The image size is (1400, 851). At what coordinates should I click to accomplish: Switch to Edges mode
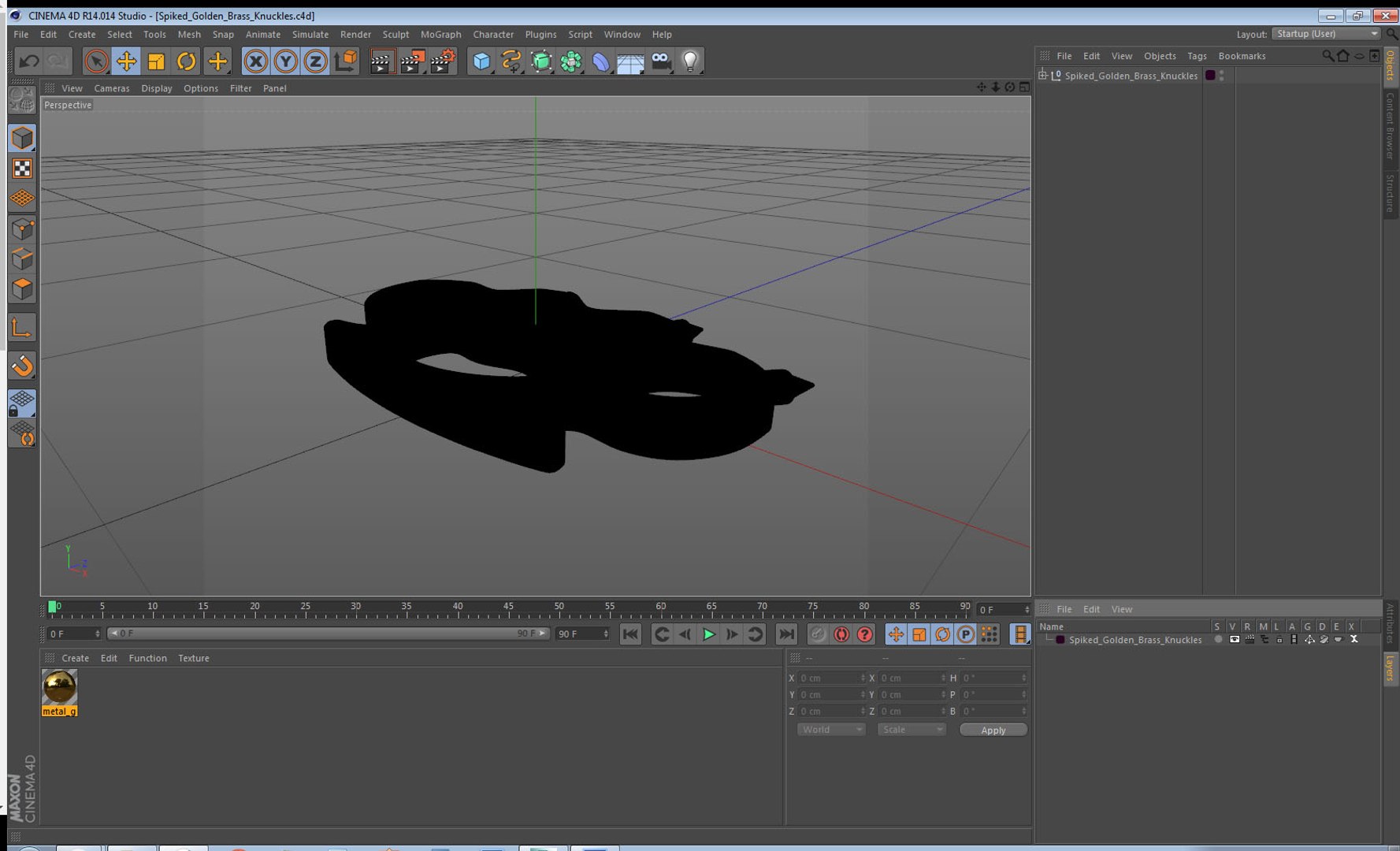click(22, 258)
